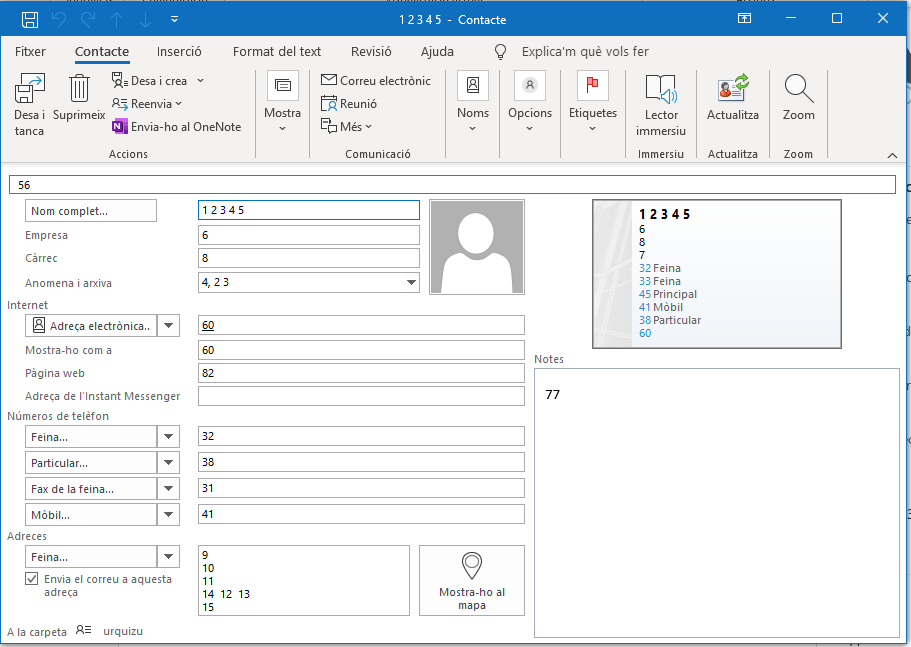Click the contact photo placeholder
911x647 pixels.
click(x=476, y=247)
